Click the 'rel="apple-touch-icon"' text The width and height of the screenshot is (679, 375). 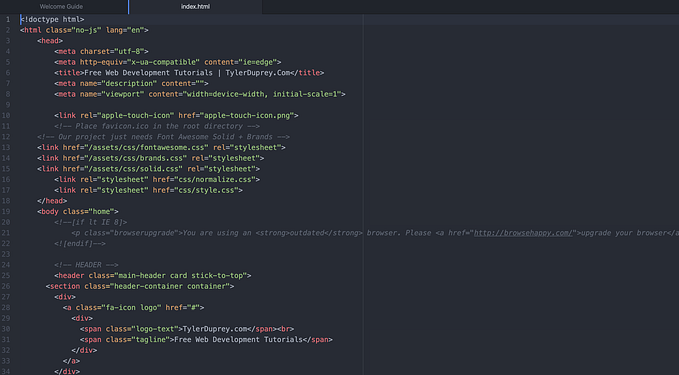click(x=127, y=116)
